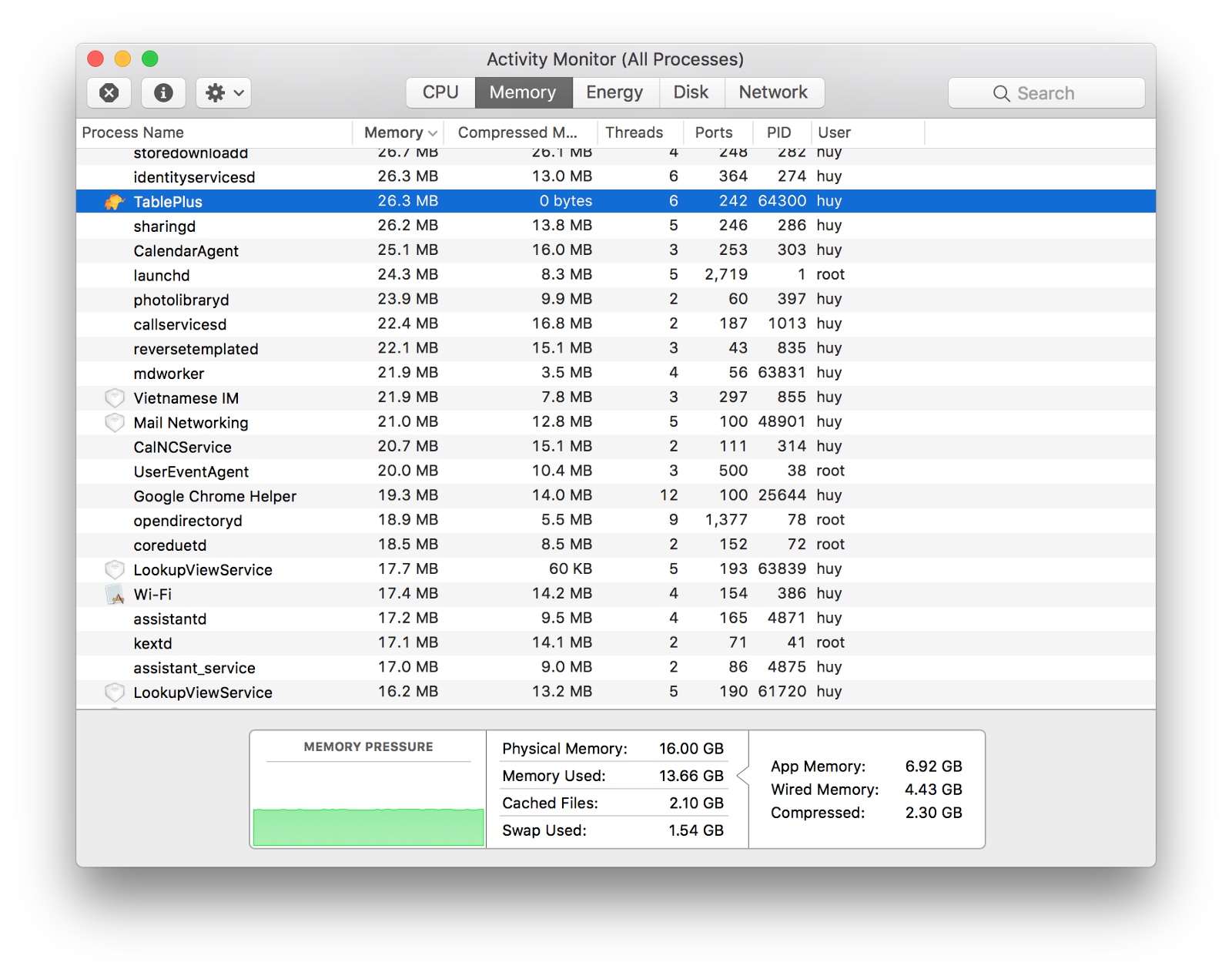
Task: Sort by Compressed Memory column header
Action: click(517, 132)
